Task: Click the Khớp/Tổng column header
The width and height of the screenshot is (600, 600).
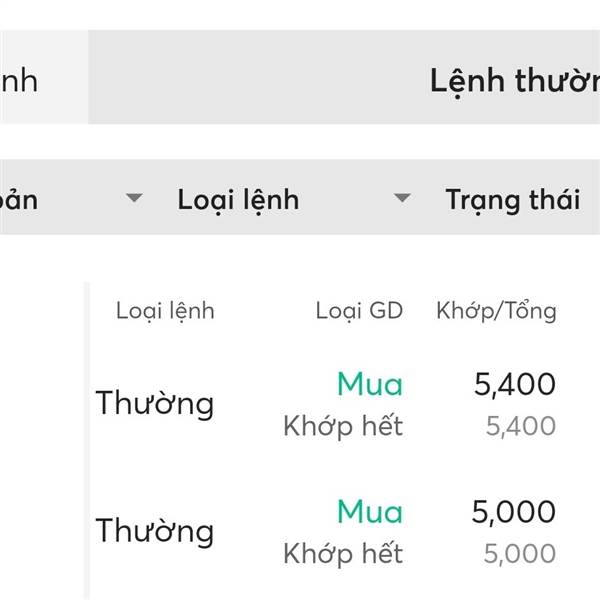Action: click(x=496, y=310)
